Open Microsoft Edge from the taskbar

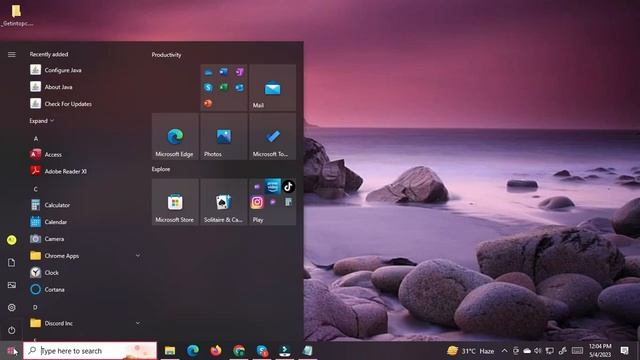pos(193,351)
